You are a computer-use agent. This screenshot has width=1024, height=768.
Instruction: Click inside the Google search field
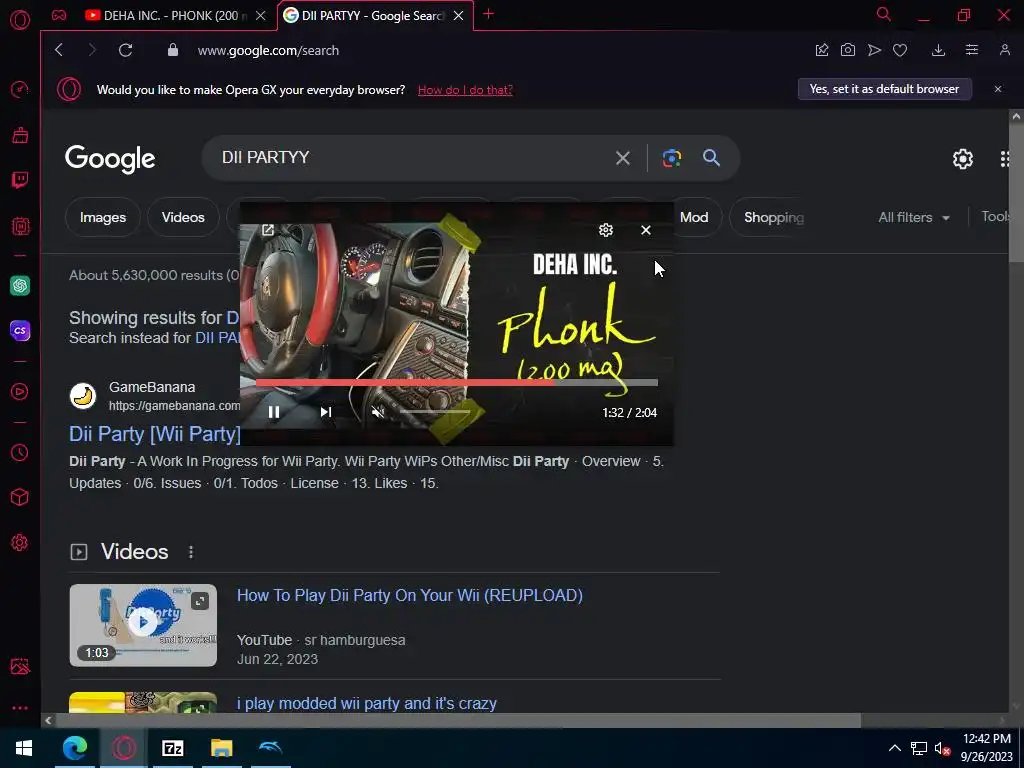[411, 158]
